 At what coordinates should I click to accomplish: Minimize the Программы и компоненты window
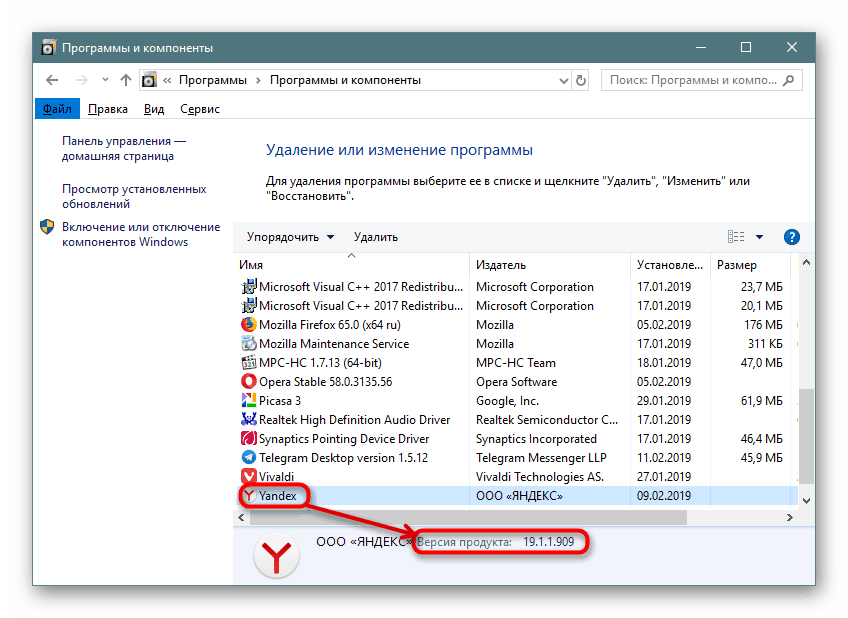click(701, 48)
